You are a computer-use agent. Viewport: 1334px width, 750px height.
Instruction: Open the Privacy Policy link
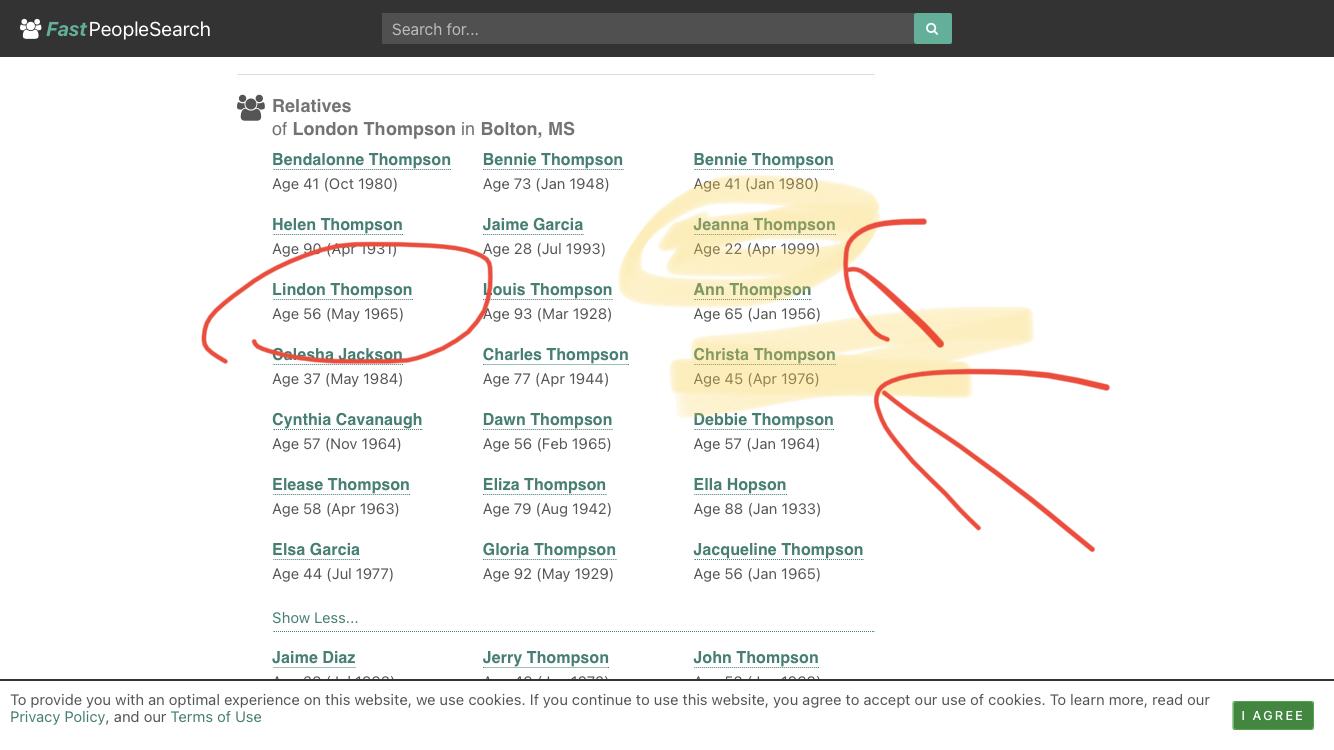coord(57,717)
